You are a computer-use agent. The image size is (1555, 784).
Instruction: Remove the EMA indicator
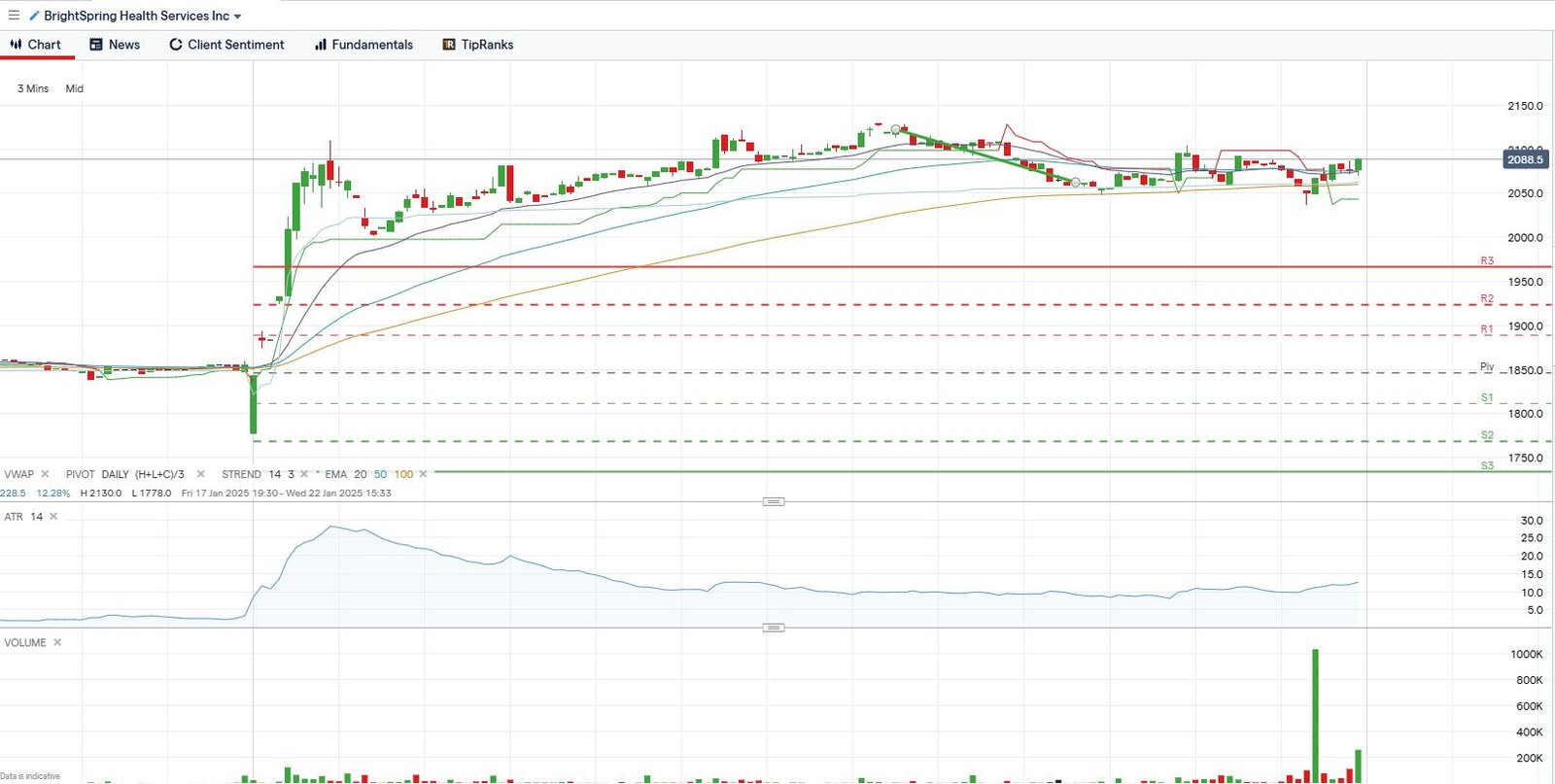click(x=423, y=474)
